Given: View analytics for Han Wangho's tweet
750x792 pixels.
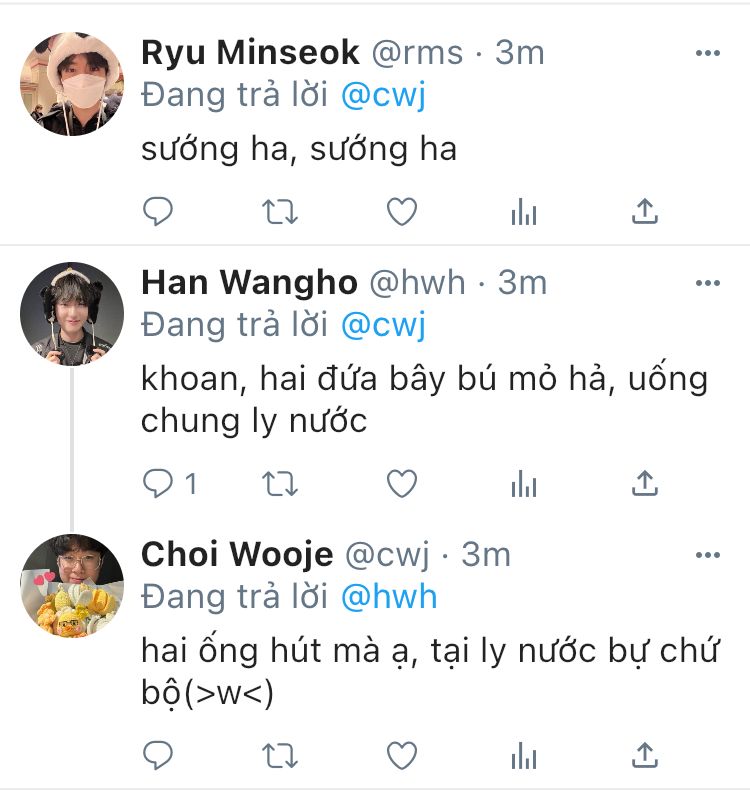Looking at the screenshot, I should [523, 484].
